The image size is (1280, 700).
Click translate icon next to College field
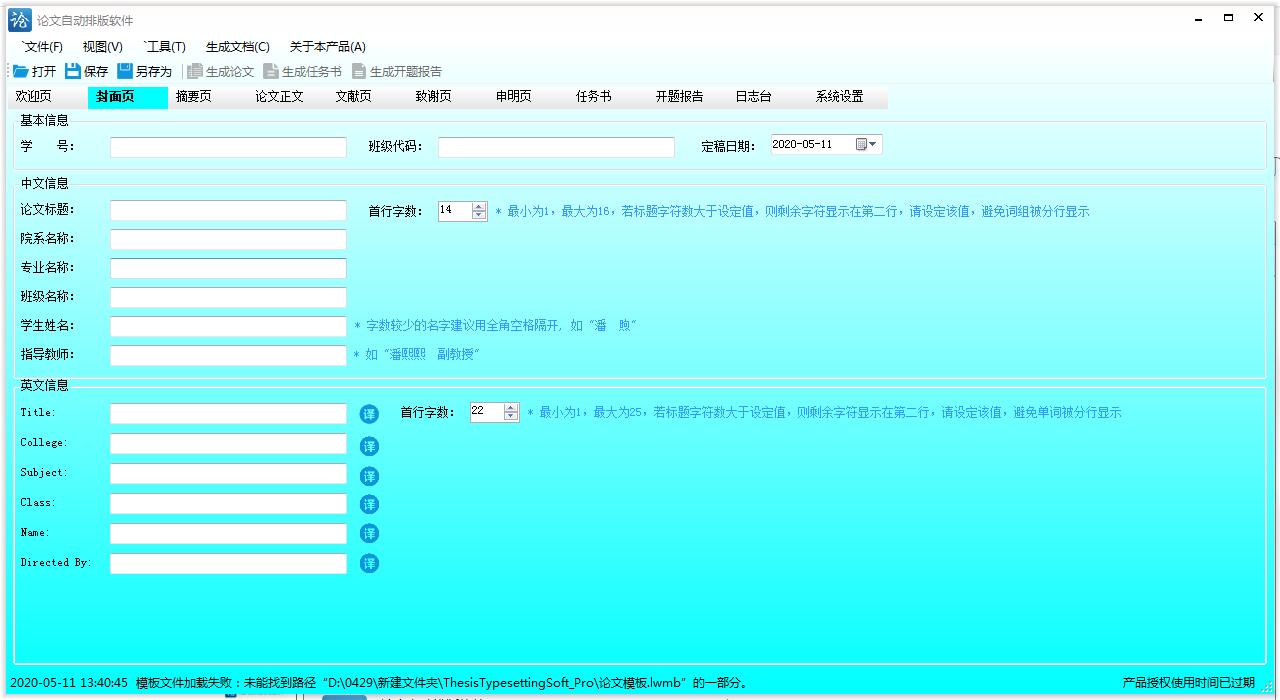pos(369,446)
